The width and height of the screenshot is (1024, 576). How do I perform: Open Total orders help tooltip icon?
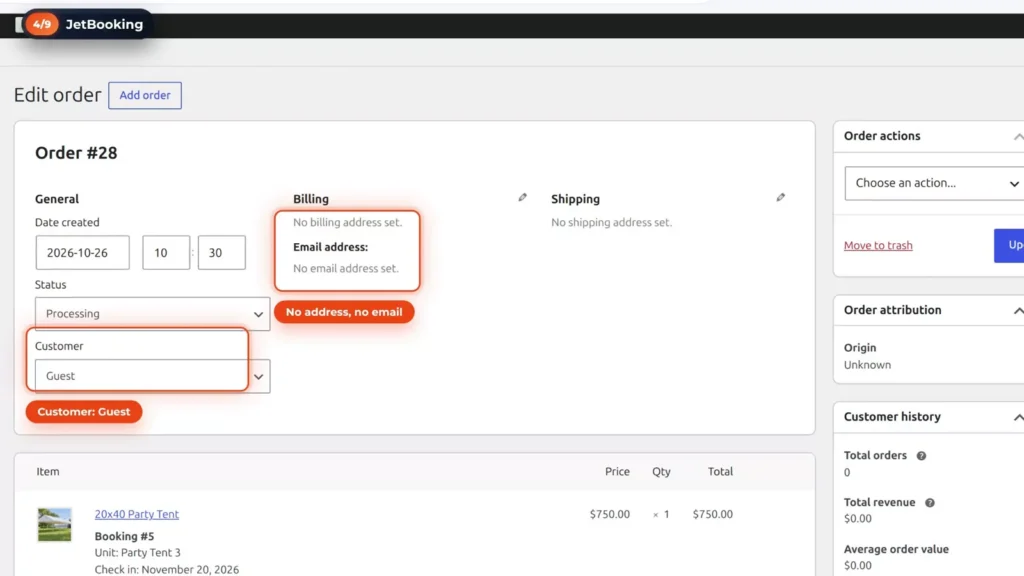click(x=921, y=456)
